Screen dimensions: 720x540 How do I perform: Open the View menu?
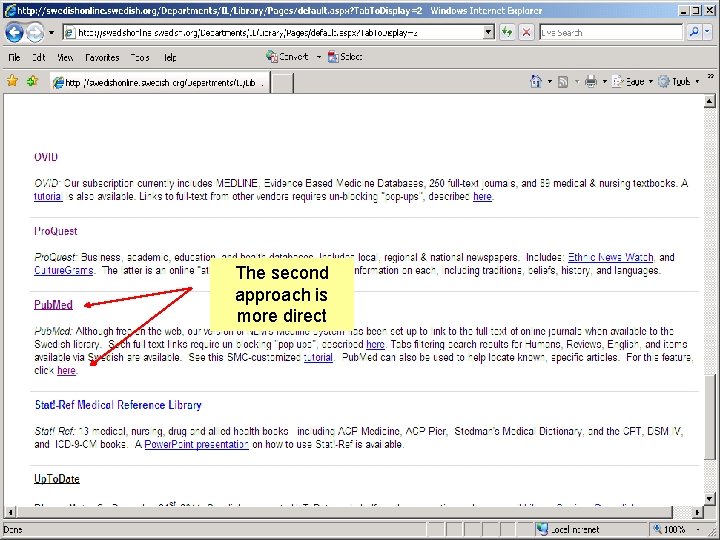point(65,57)
